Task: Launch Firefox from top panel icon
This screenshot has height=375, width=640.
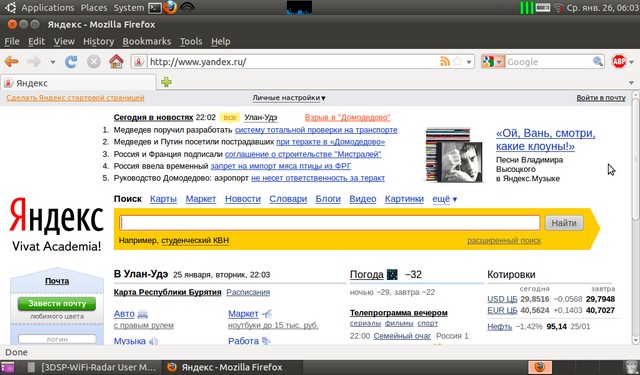Action: (170, 7)
